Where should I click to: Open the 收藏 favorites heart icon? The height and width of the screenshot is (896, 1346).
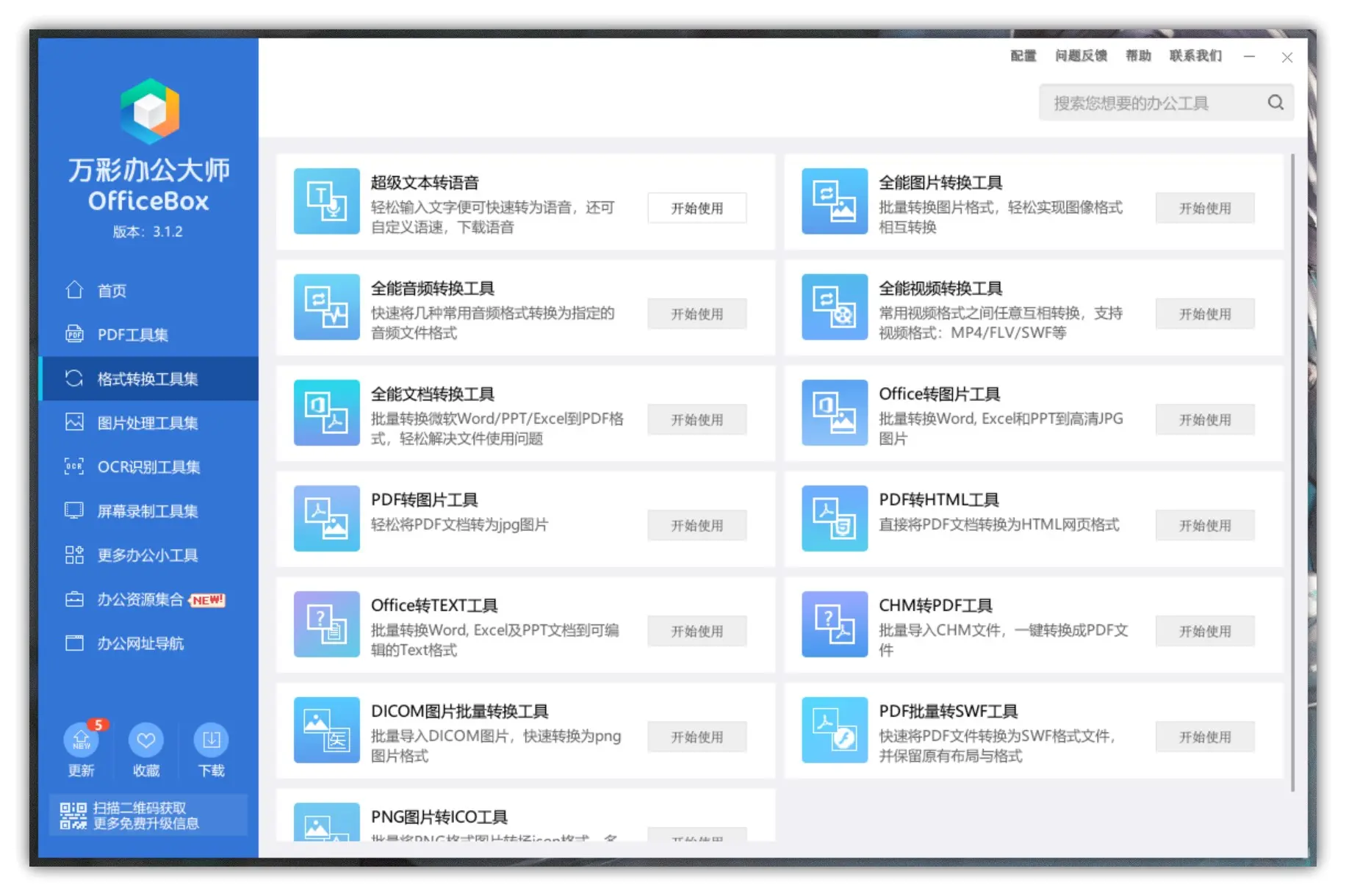(145, 740)
